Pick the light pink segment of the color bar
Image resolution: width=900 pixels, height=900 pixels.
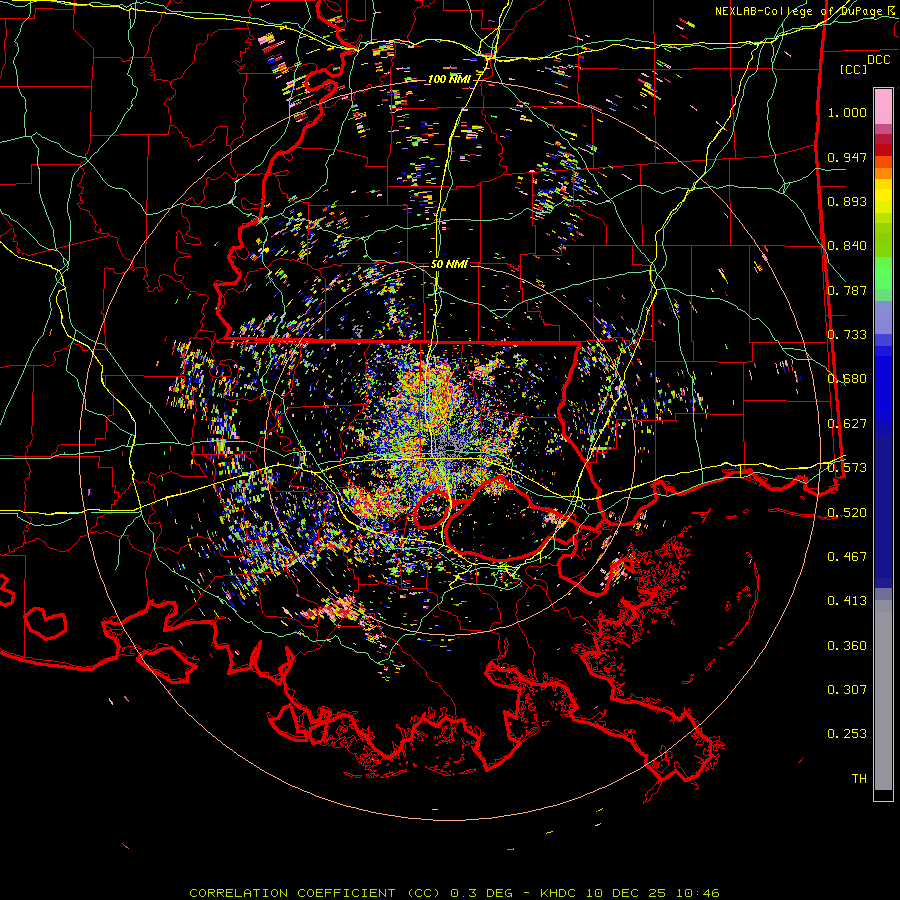[x=883, y=106]
